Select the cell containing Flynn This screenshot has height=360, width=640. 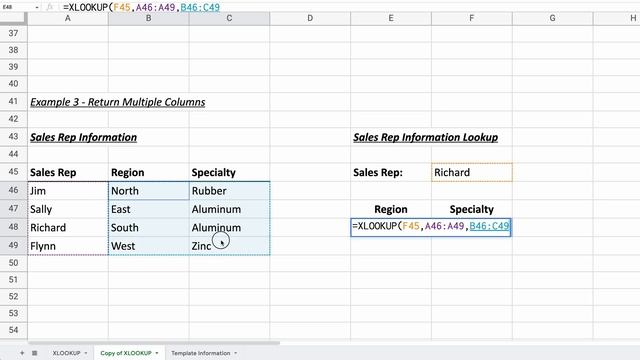68,246
